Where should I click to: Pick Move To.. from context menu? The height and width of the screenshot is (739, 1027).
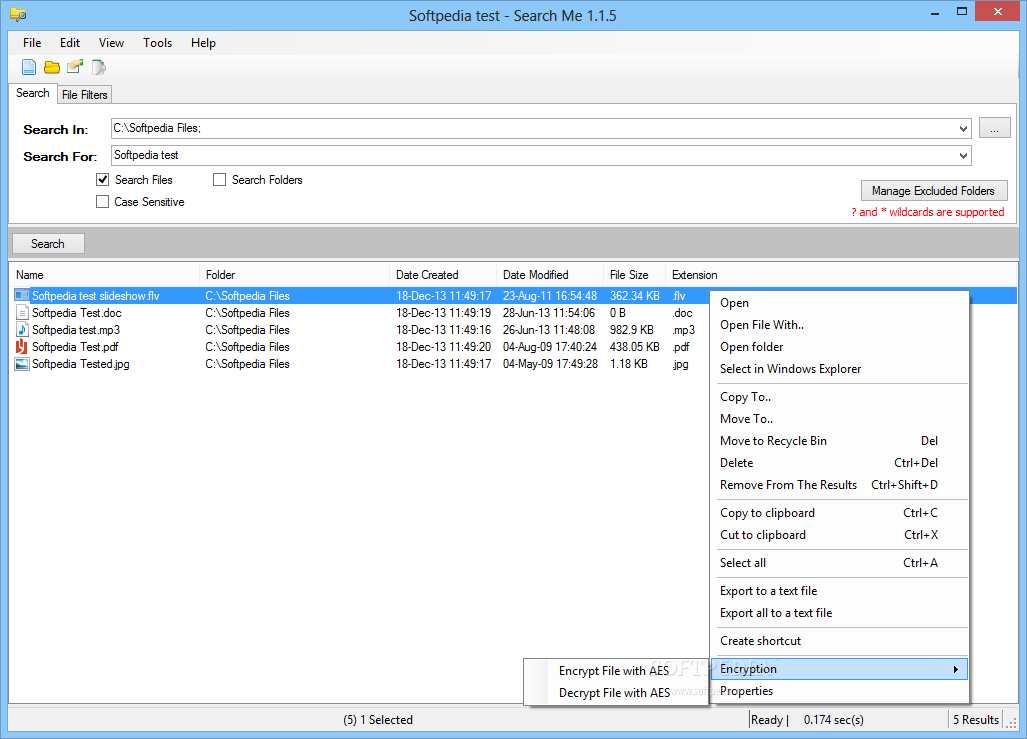tap(839, 419)
